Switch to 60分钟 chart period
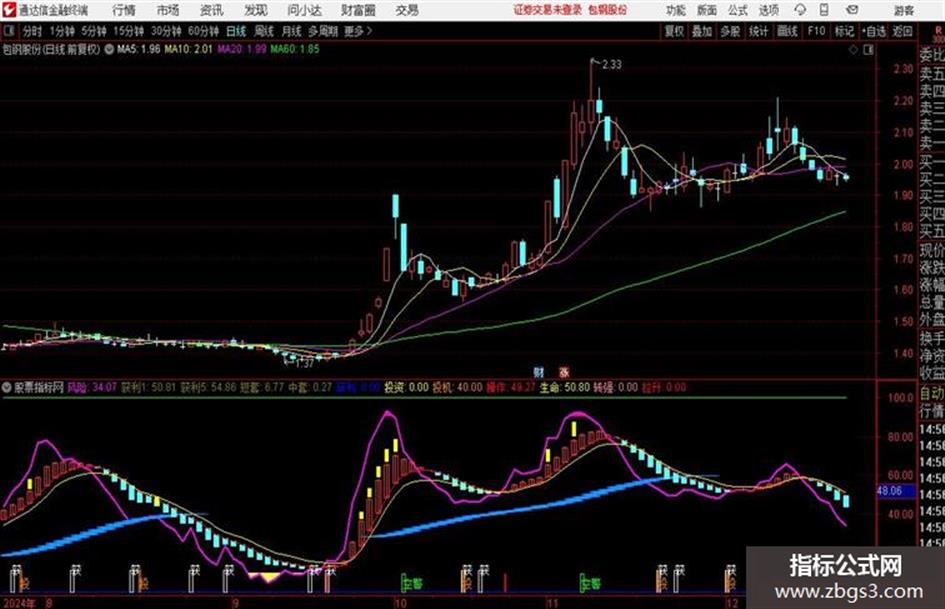This screenshot has width=945, height=609. point(203,31)
